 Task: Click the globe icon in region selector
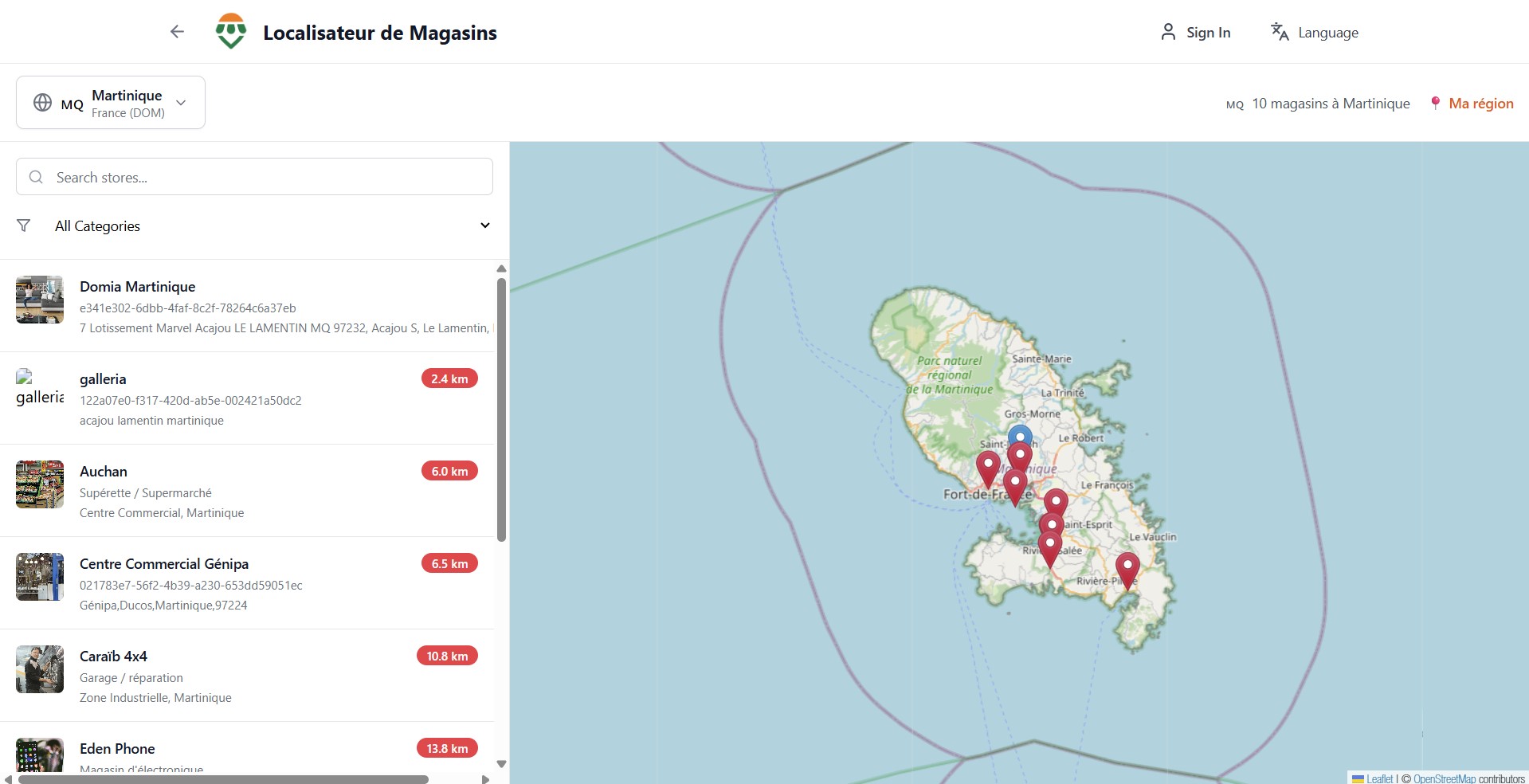(42, 103)
